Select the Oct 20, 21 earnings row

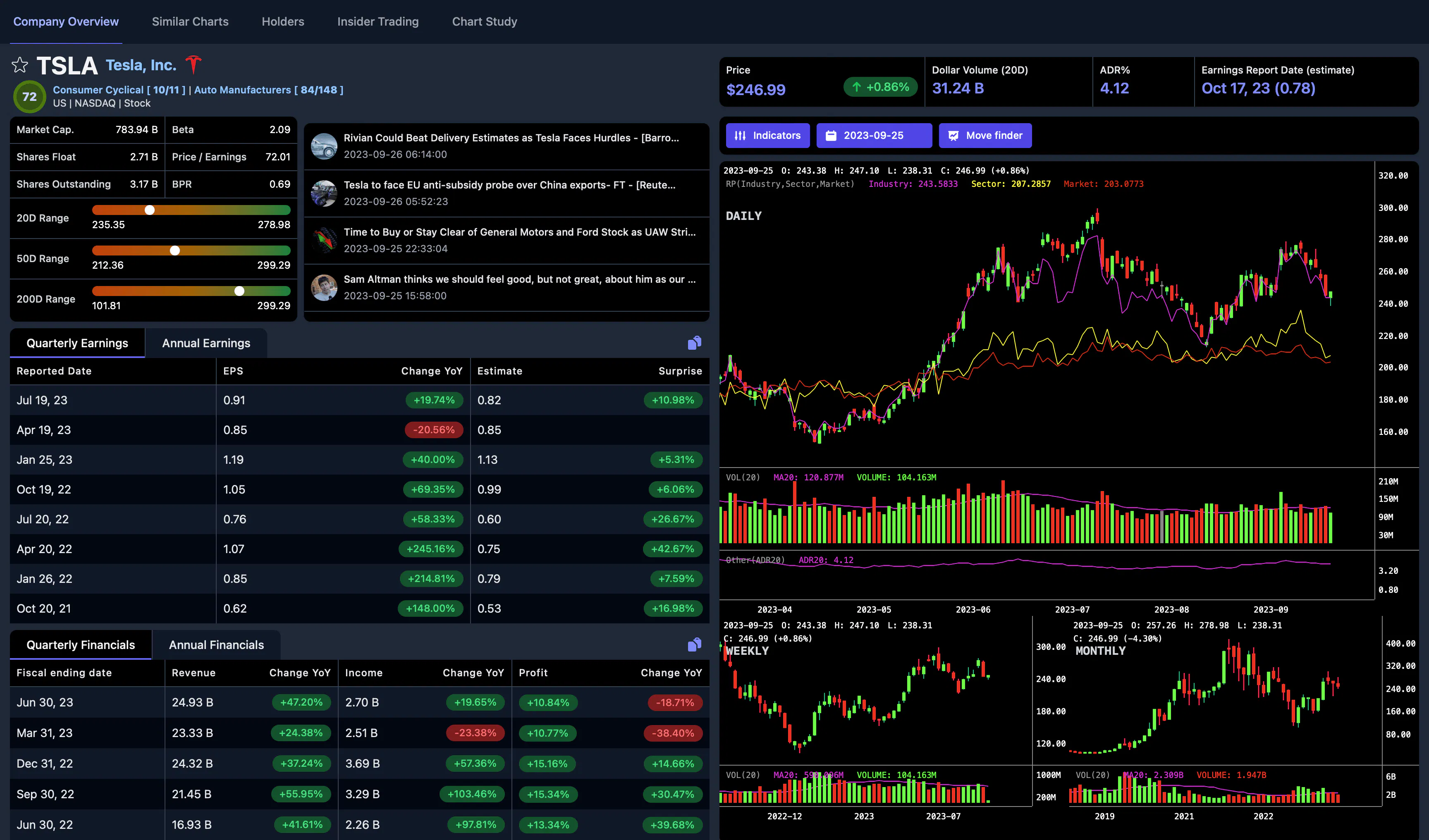pos(359,608)
